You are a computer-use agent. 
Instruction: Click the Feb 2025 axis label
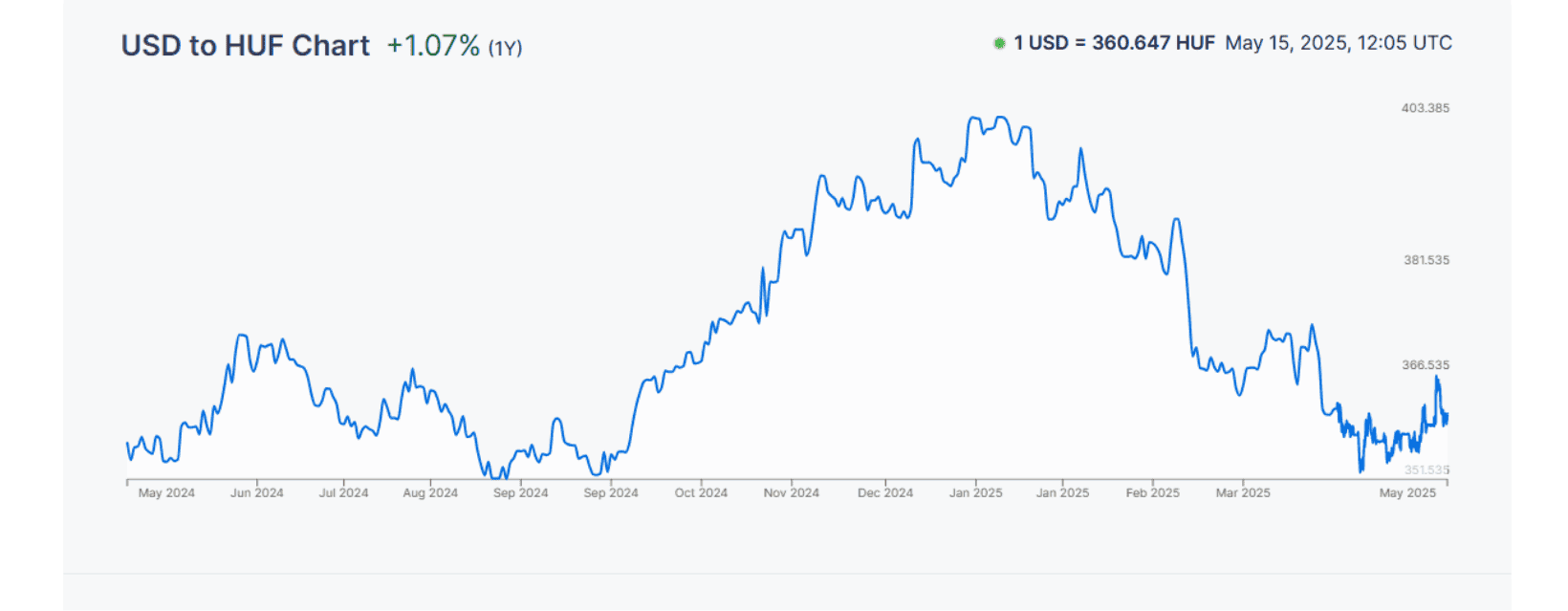1153,493
